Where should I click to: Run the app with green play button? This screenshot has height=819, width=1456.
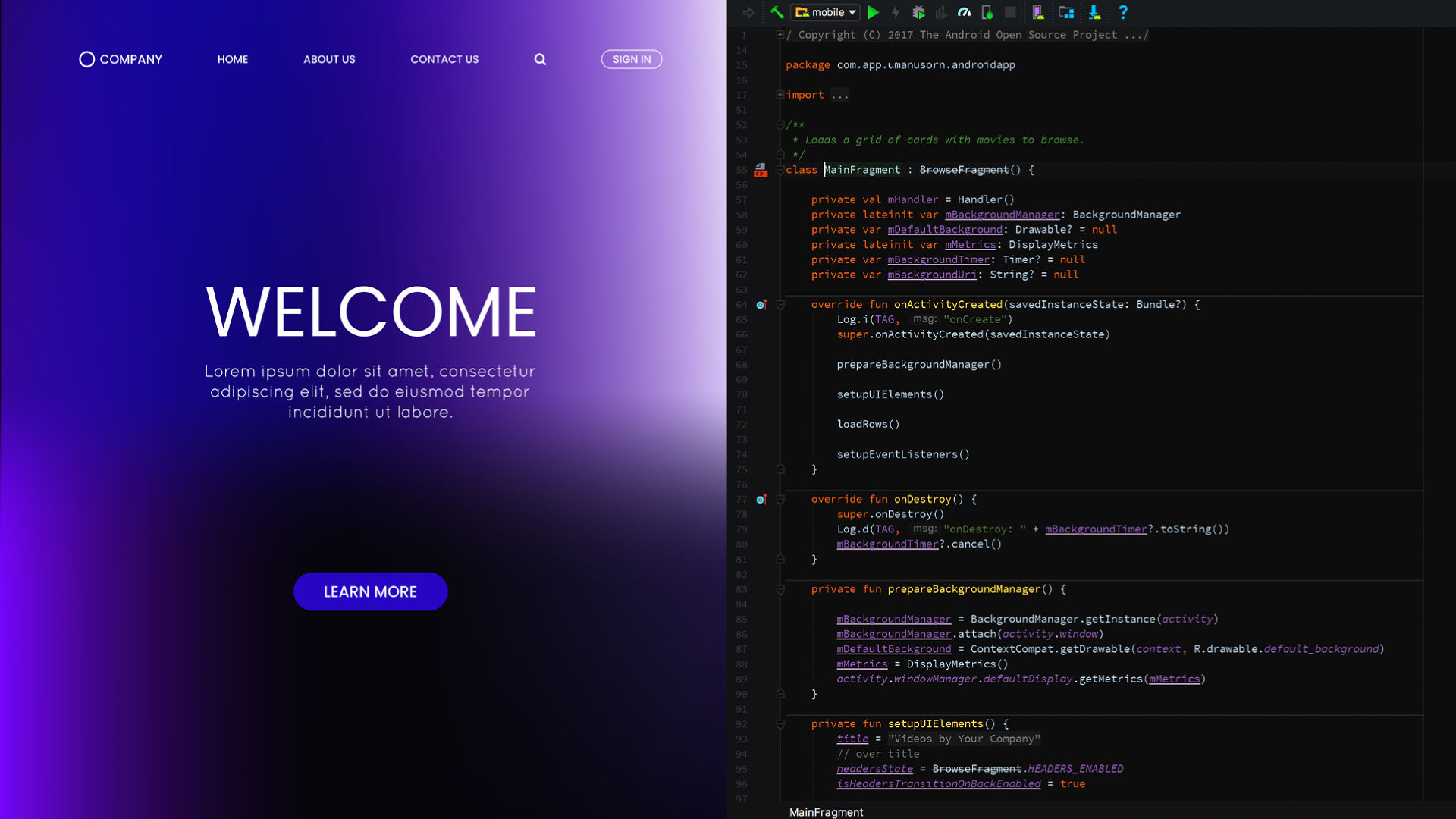[874, 12]
